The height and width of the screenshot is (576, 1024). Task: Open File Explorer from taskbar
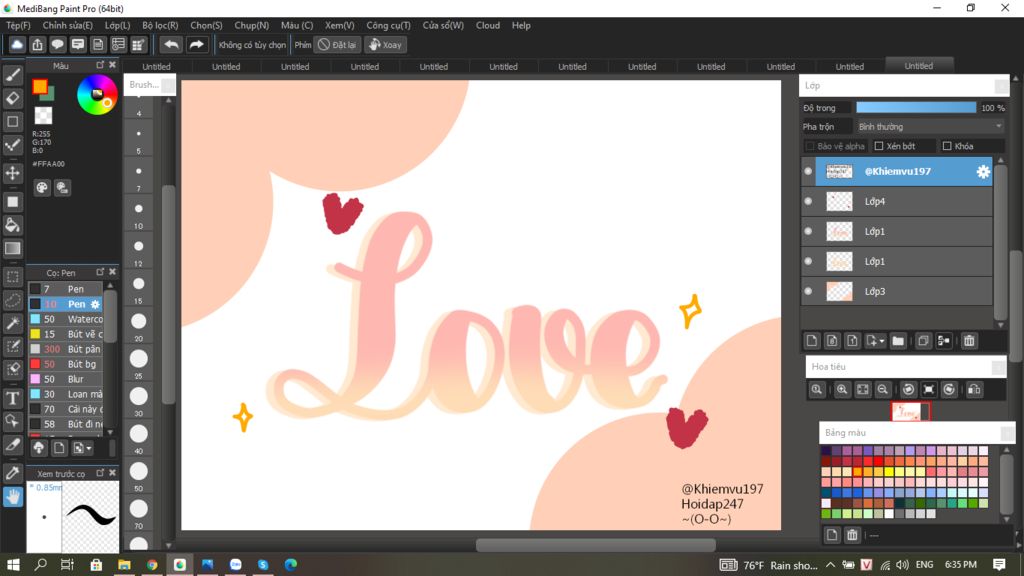point(124,565)
